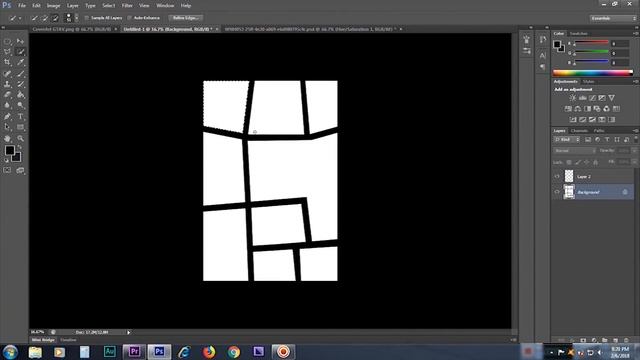Open the Normal blend mode dropdown
Image resolution: width=640 pixels, height=360 pixels.
click(575, 151)
